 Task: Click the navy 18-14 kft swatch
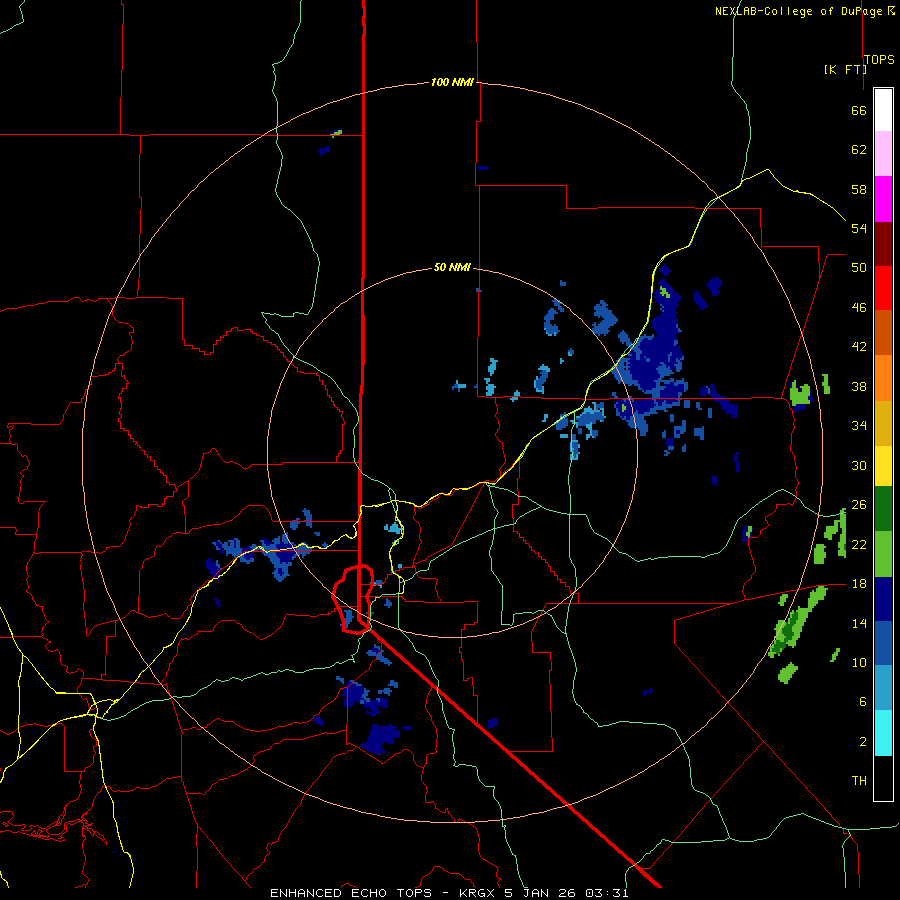(883, 599)
